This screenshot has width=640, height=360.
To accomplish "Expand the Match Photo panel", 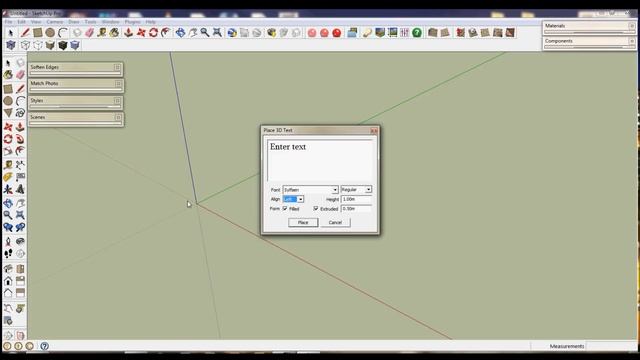I will 75,86.
